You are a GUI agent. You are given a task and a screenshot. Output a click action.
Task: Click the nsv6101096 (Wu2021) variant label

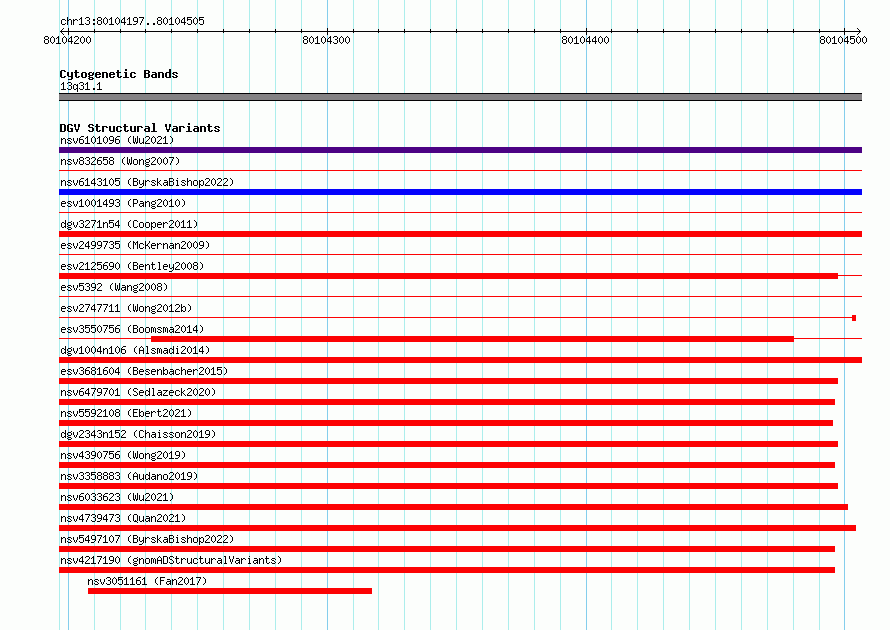pyautogui.click(x=117, y=140)
